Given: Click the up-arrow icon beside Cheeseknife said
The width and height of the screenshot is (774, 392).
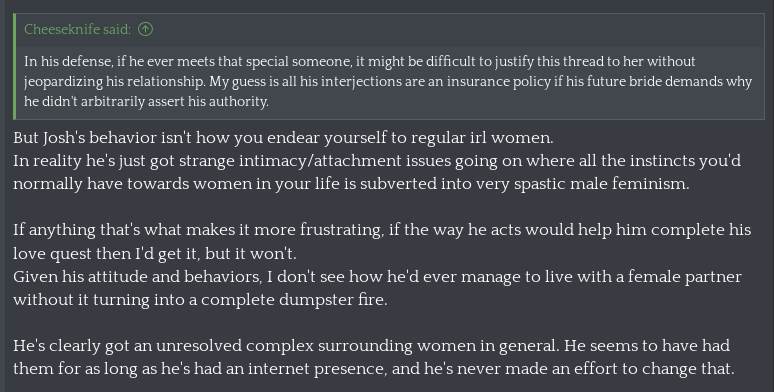Looking at the screenshot, I should coord(145,30).
